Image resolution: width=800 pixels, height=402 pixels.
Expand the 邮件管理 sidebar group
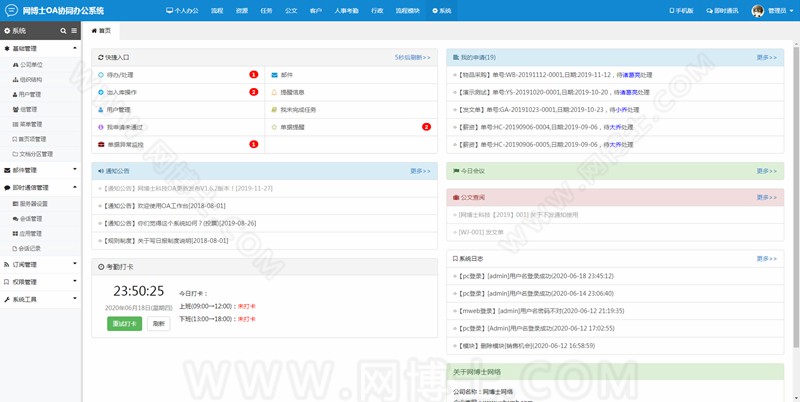click(x=40, y=170)
